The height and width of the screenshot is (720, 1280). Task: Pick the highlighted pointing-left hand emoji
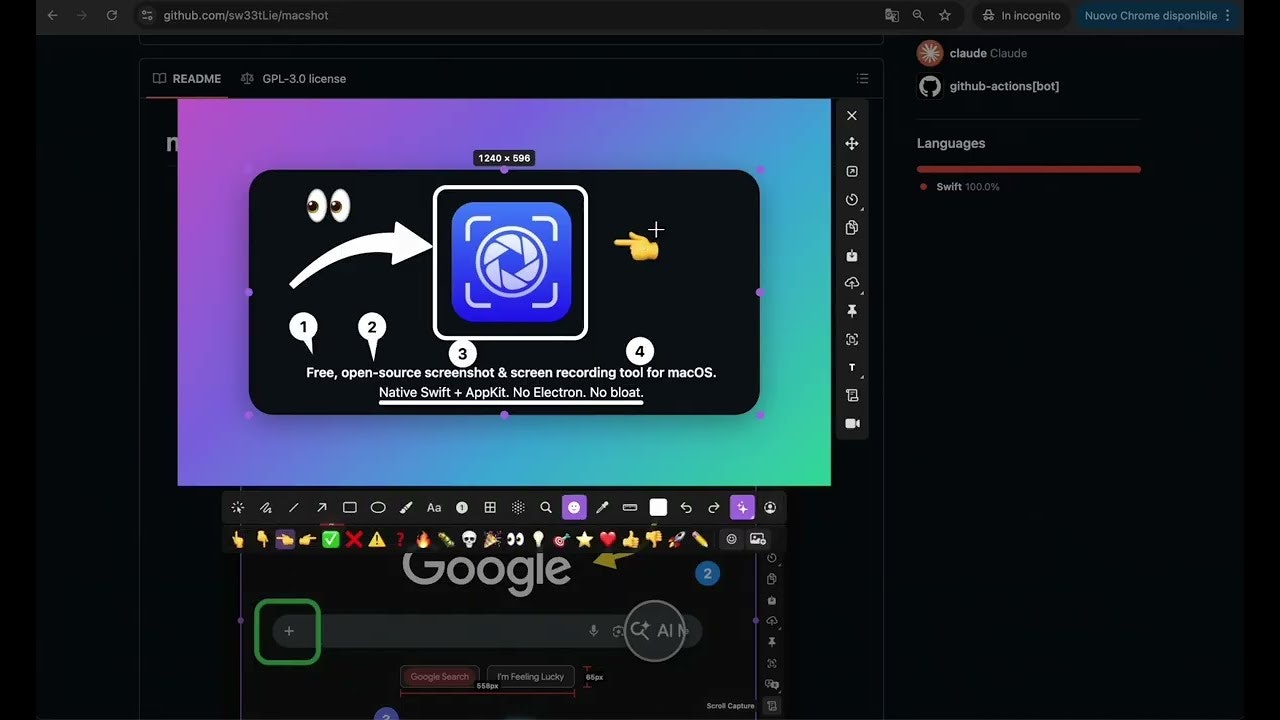(x=285, y=539)
